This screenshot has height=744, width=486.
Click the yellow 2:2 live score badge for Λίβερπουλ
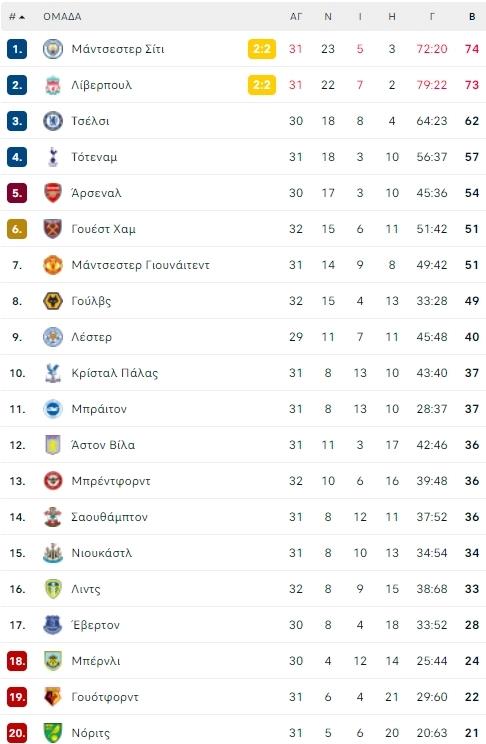(x=262, y=85)
